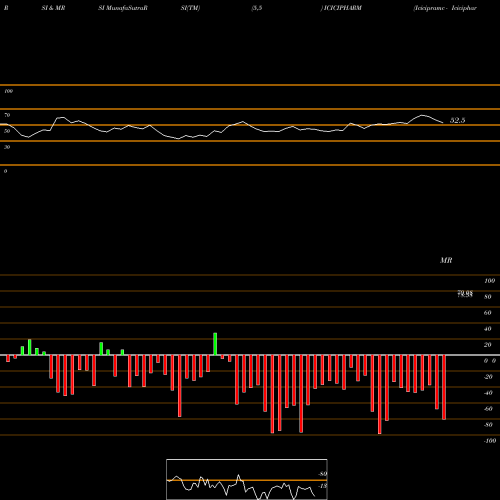The width and height of the screenshot is (500, 500).
Task: Click the '(5,5' parameter text in header
Action: pyautogui.click(x=257, y=8)
